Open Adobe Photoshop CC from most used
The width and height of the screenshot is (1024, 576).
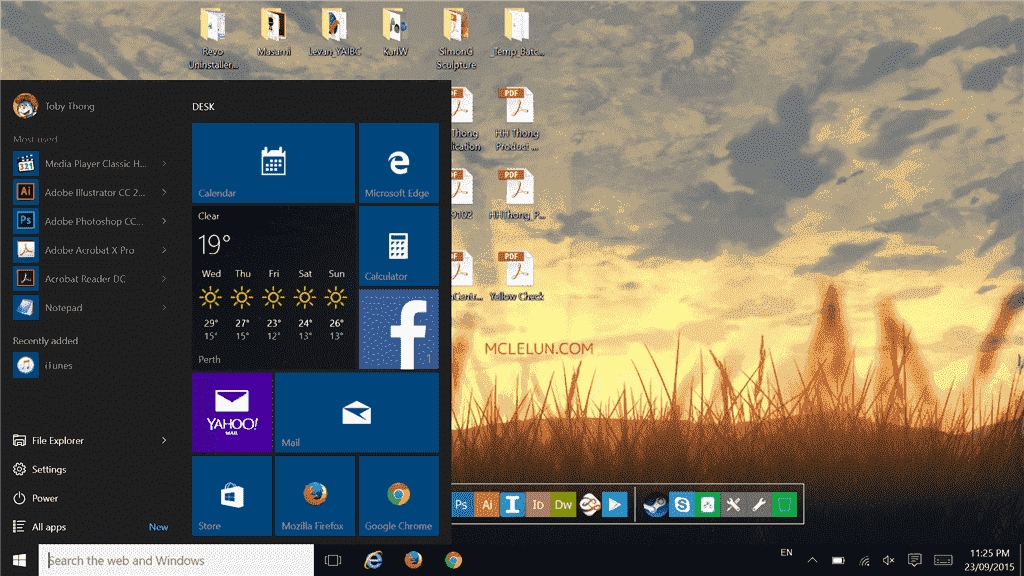91,221
